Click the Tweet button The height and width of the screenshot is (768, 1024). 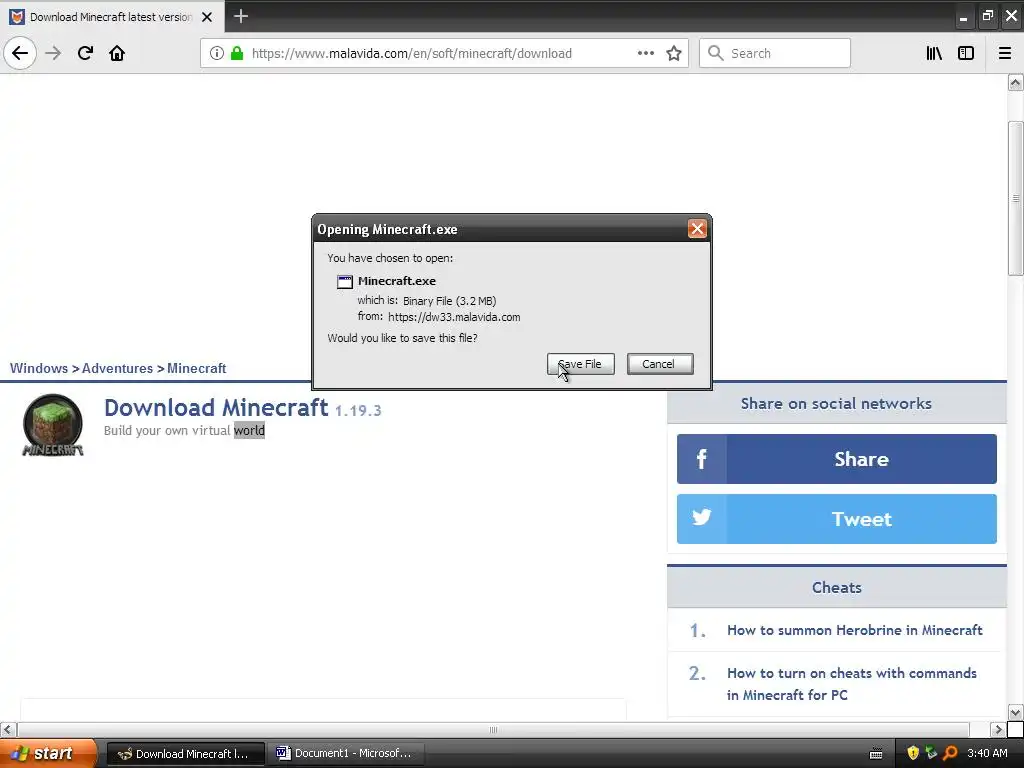click(837, 519)
